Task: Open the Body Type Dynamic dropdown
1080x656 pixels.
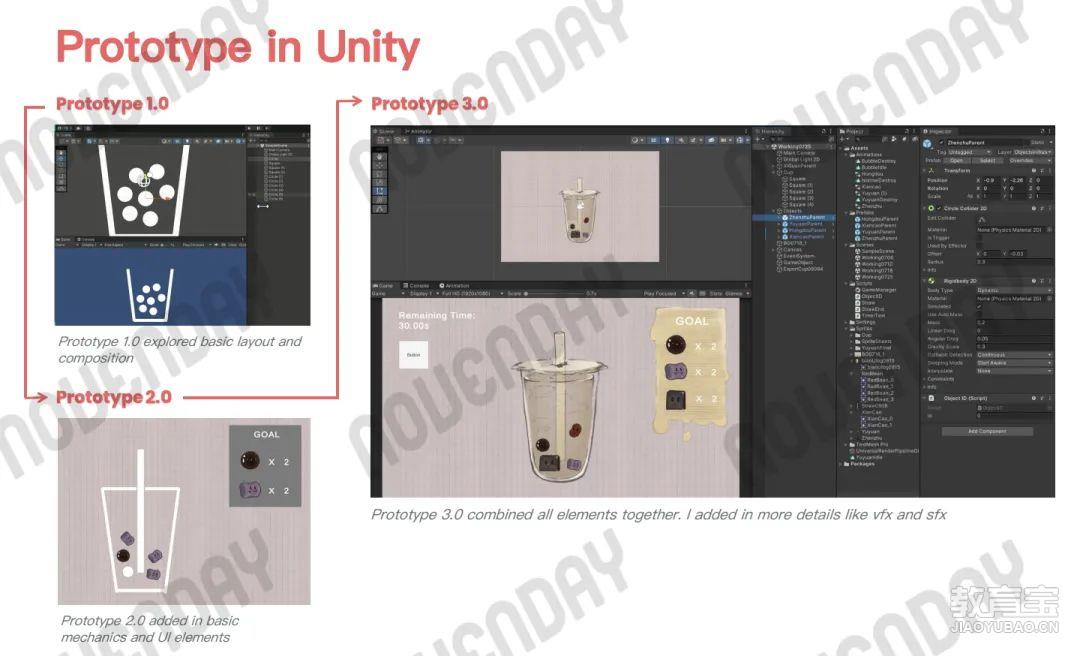Action: [1014, 291]
